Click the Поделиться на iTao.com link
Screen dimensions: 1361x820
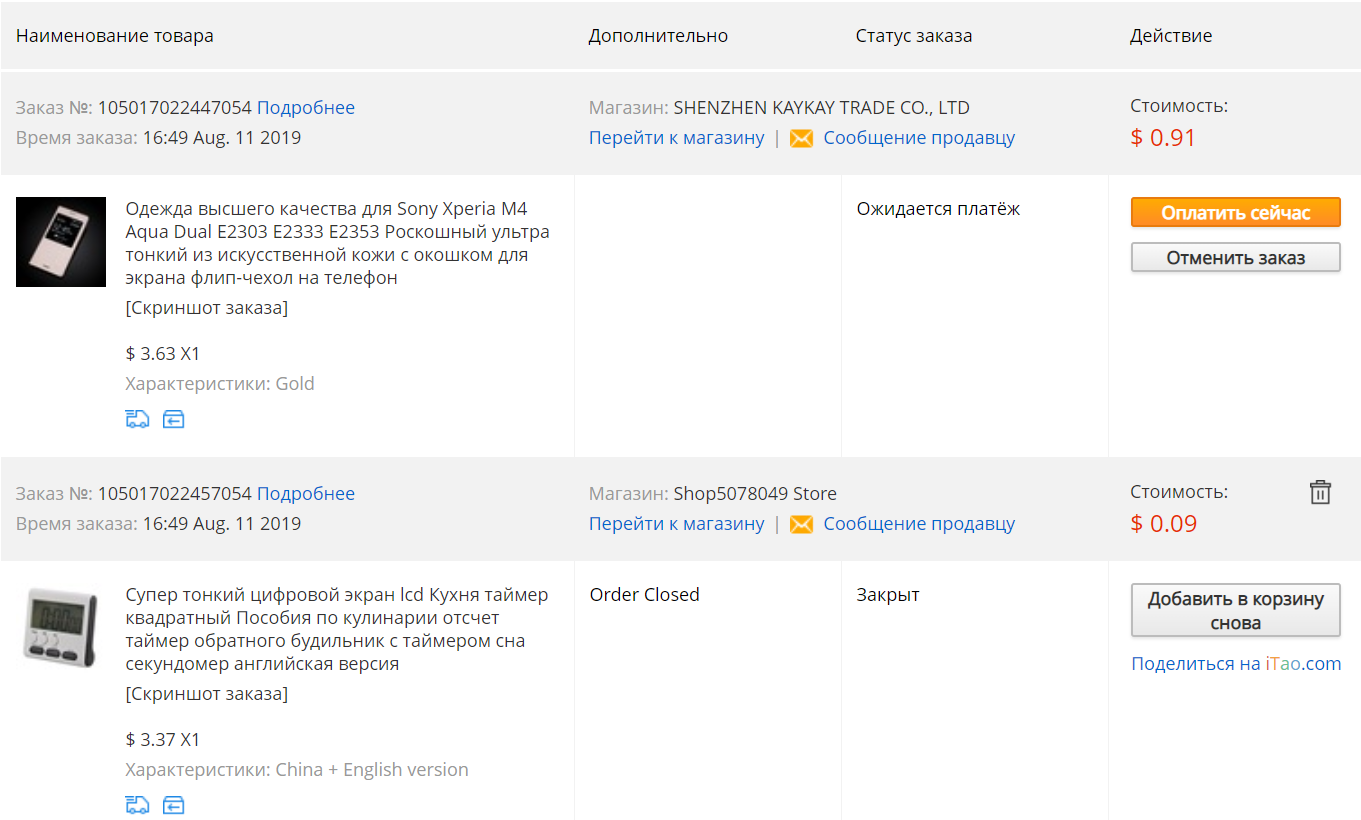coord(1236,664)
